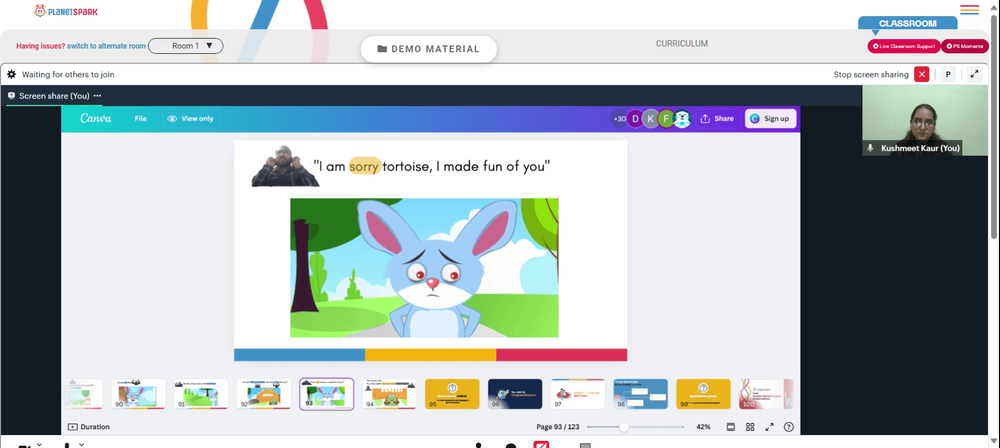Image resolution: width=1000 pixels, height=448 pixels.
Task: Click the polar bear collaborator avatar
Action: click(x=682, y=119)
